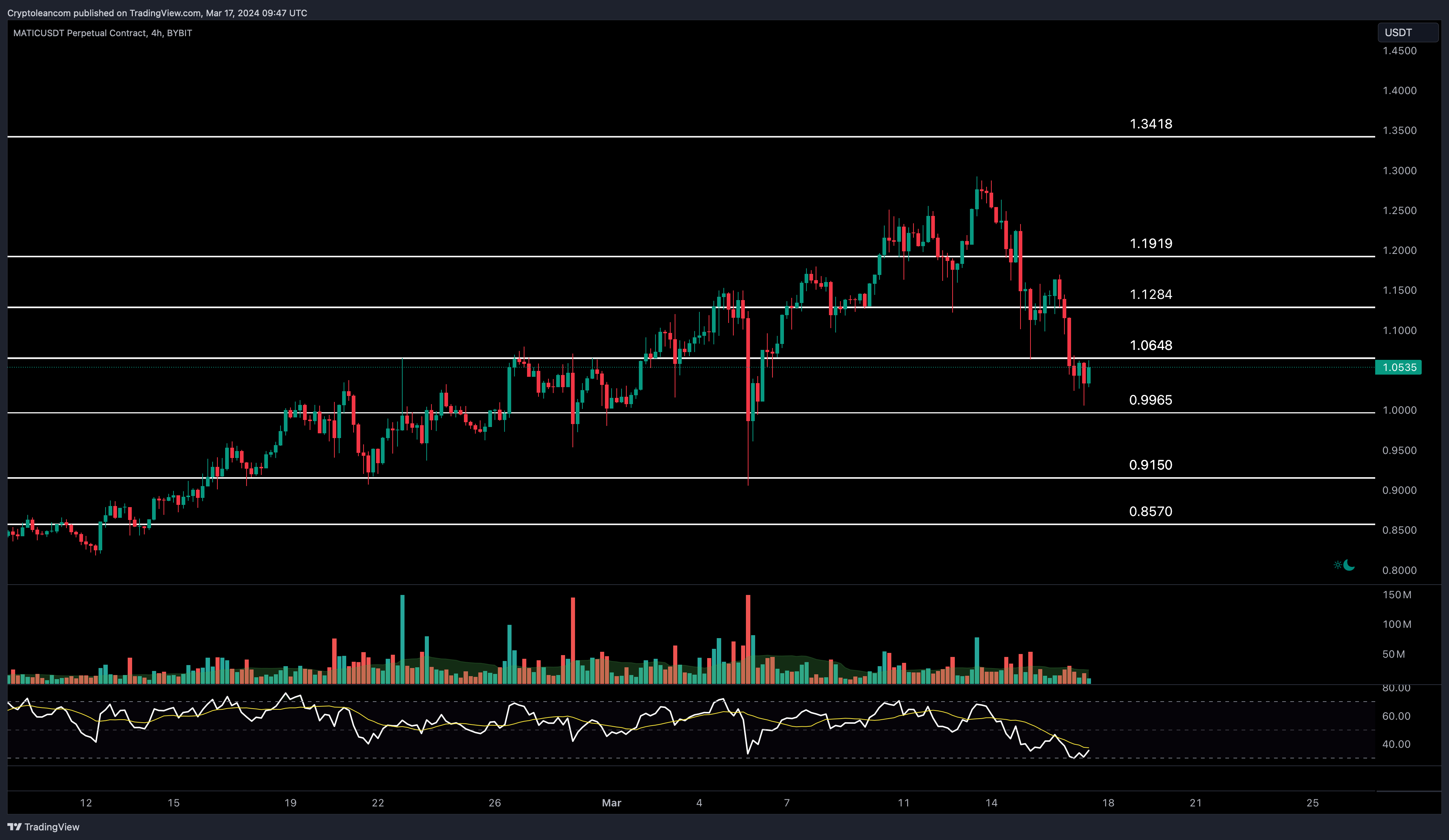Select the 1.1284 level label

pos(1150,295)
